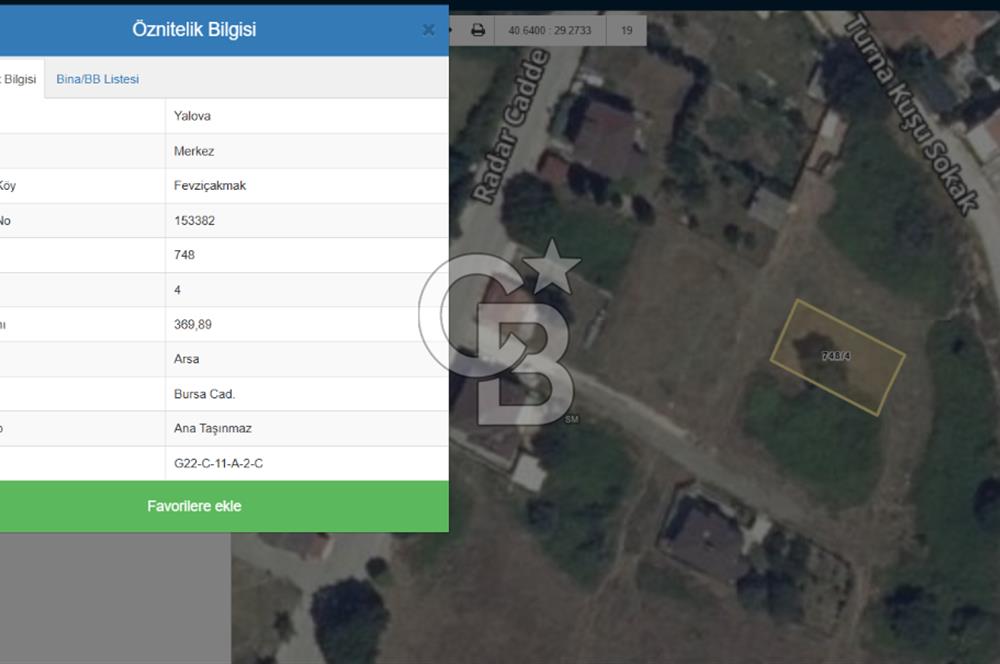
Task: Close the Öznitelik Bilgisi panel
Action: [x=428, y=30]
